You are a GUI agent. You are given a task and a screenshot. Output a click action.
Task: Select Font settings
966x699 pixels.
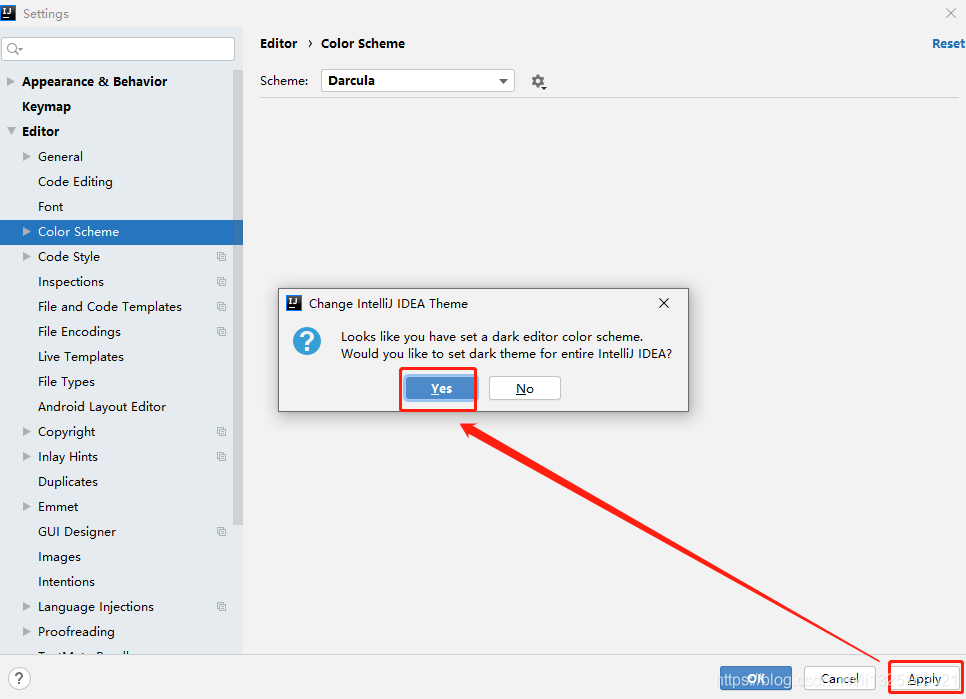pos(51,207)
